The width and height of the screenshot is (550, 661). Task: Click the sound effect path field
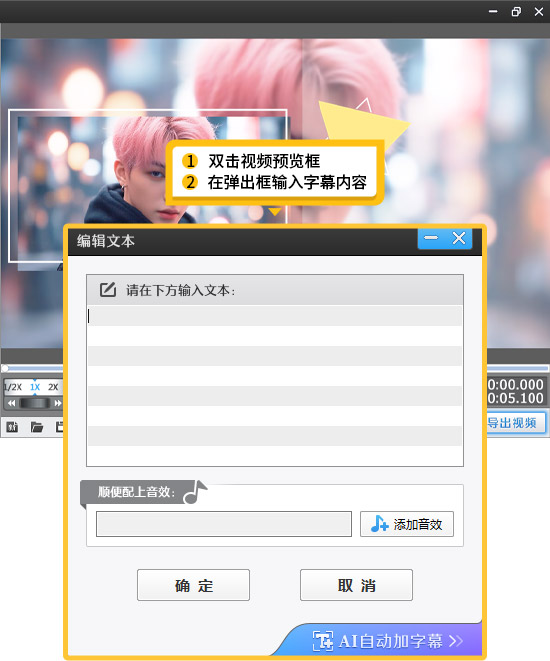(224, 524)
